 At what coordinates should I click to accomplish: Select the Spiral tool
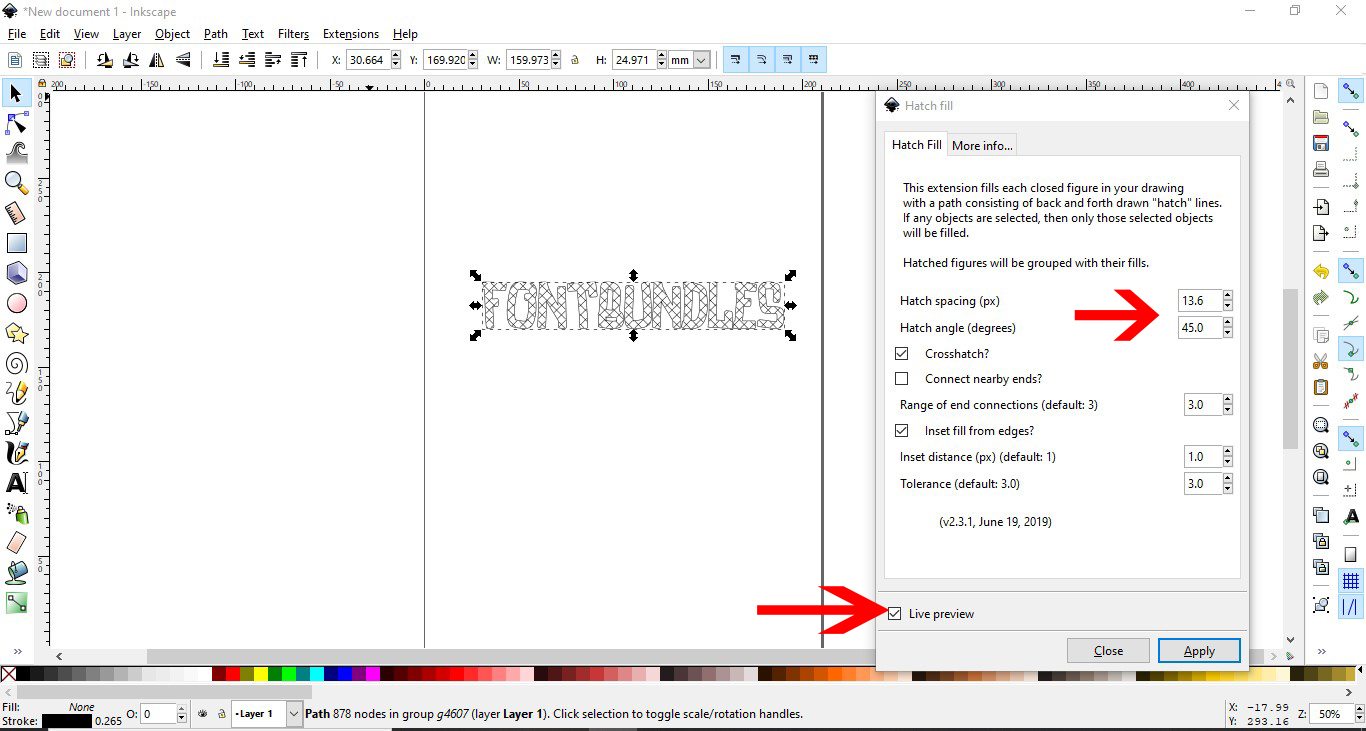16,363
